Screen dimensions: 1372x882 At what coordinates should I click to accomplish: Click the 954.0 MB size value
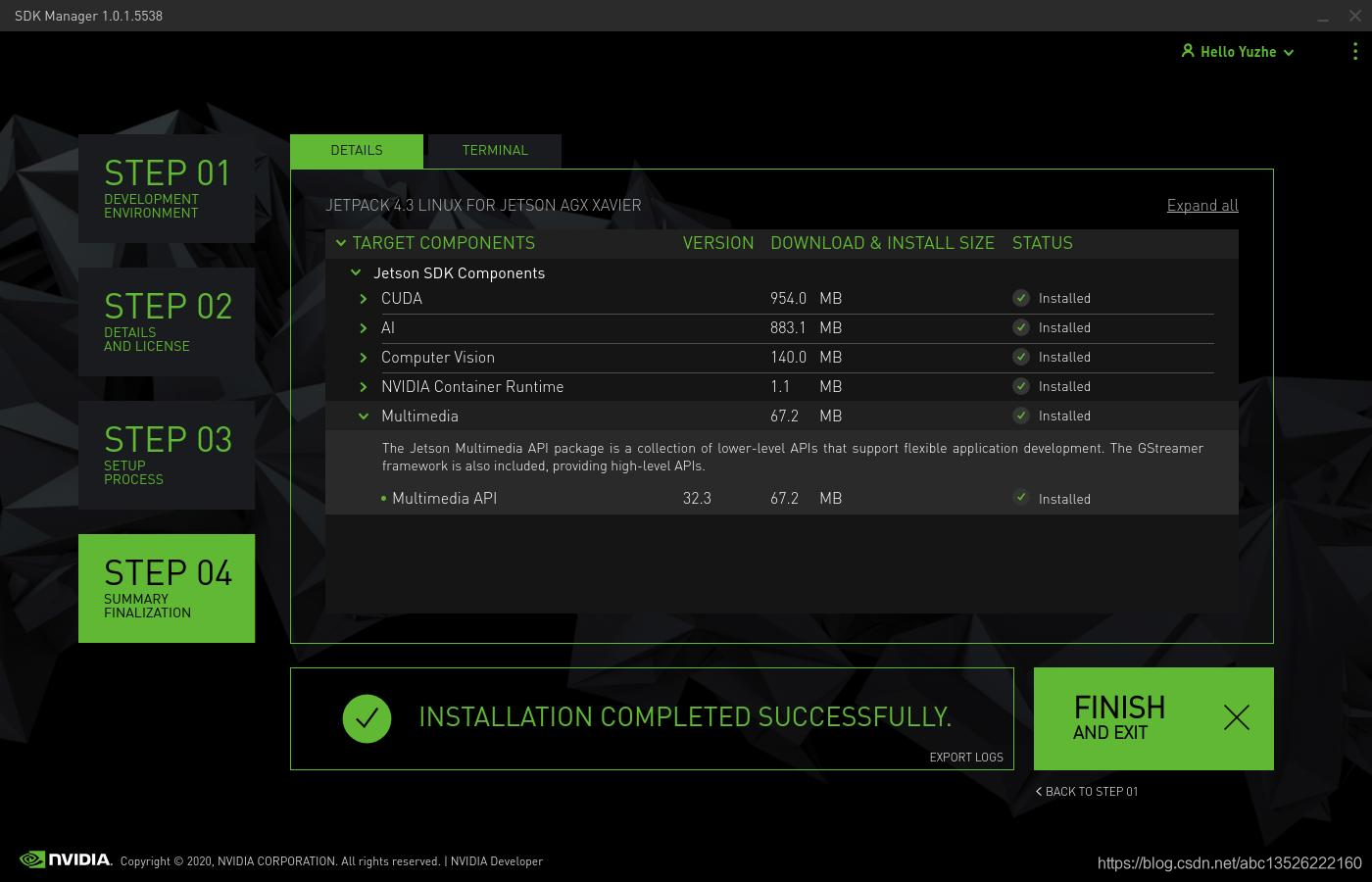click(806, 298)
